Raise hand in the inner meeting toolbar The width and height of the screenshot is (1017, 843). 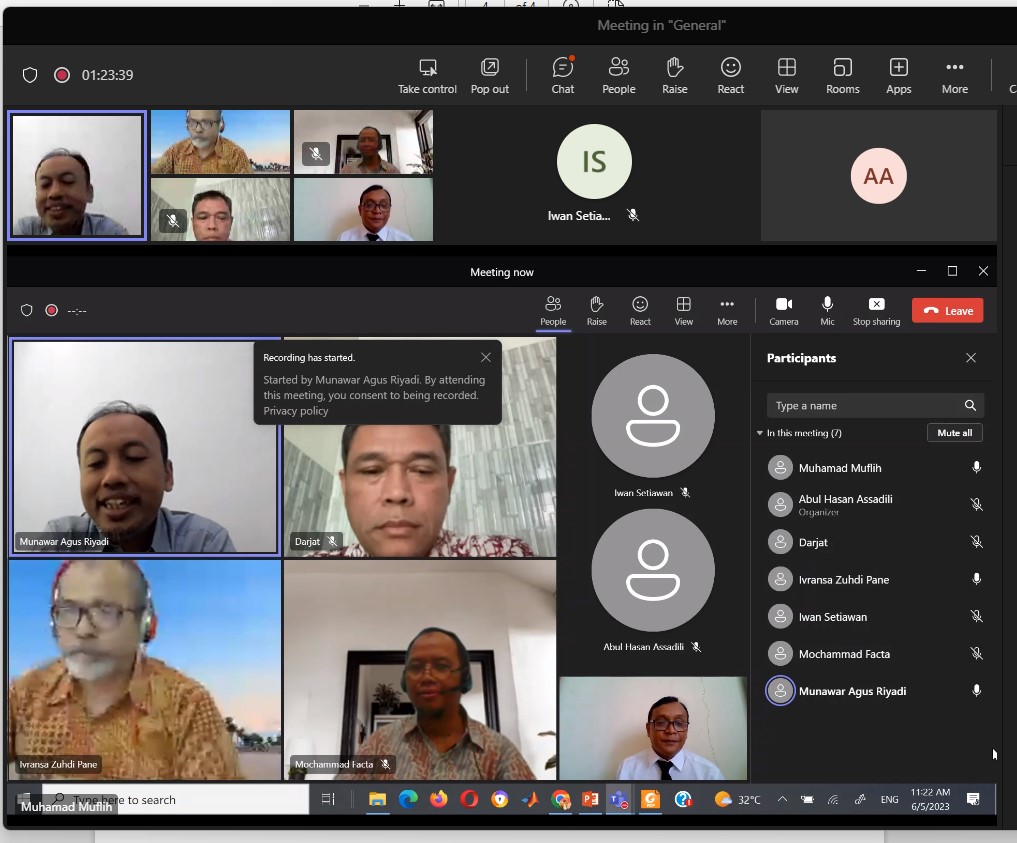(x=597, y=310)
